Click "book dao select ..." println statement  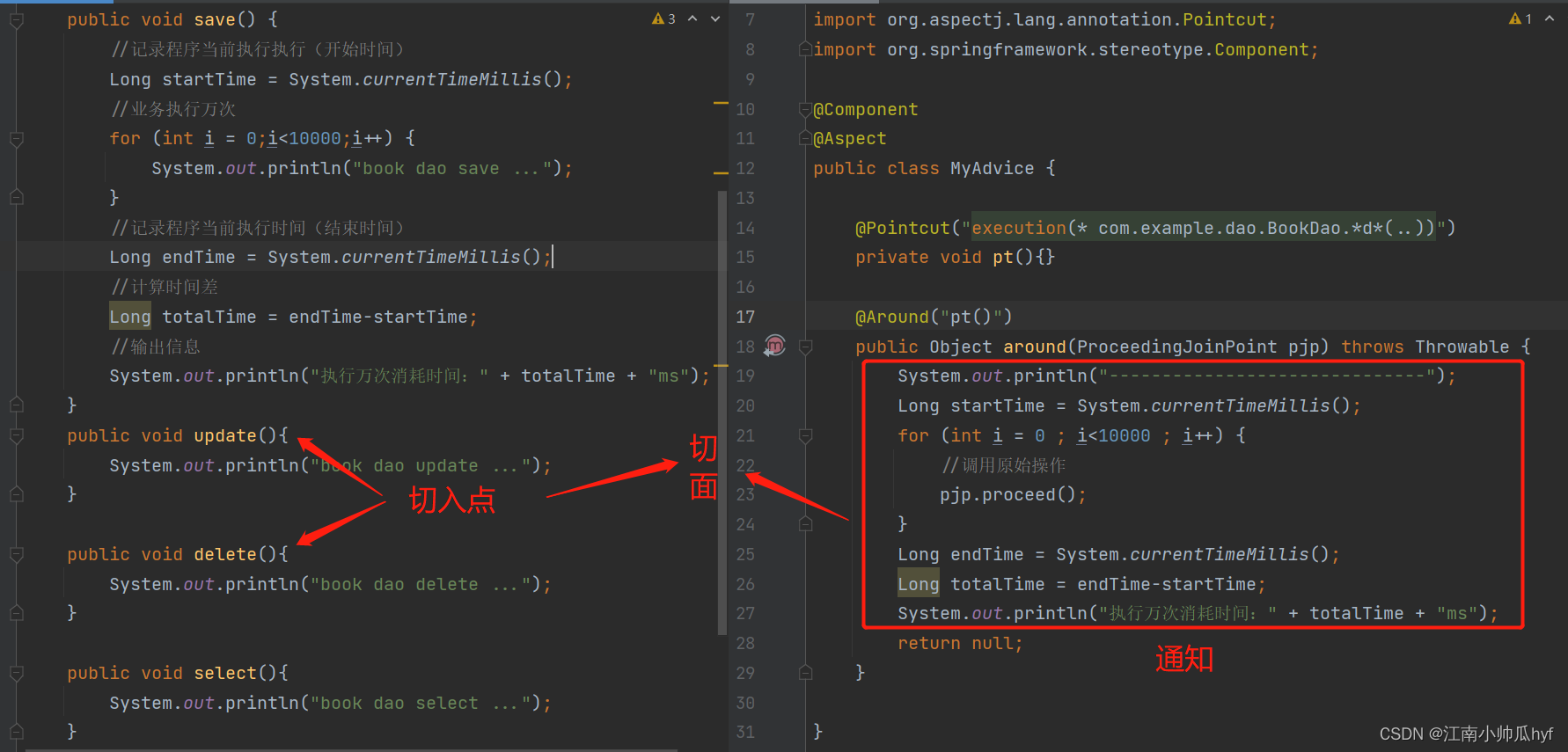pyautogui.click(x=331, y=703)
